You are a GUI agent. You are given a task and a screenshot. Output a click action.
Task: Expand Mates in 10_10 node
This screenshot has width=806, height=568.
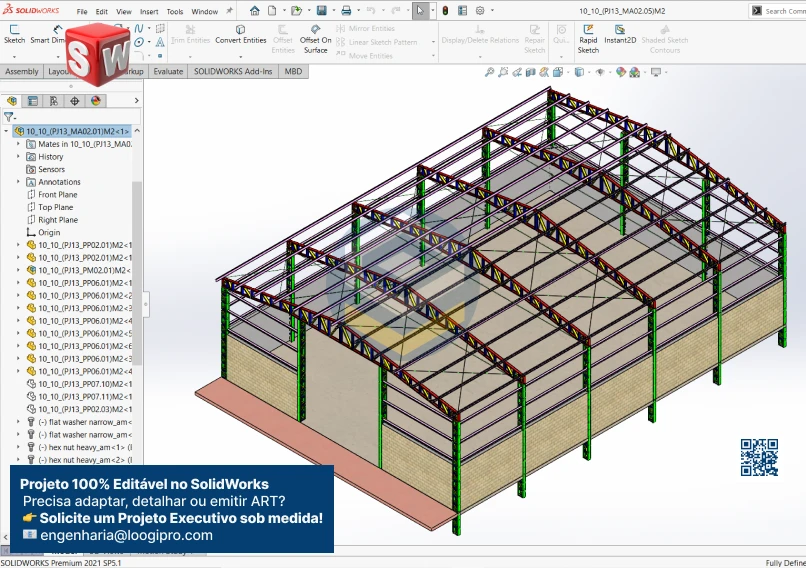pyautogui.click(x=18, y=144)
